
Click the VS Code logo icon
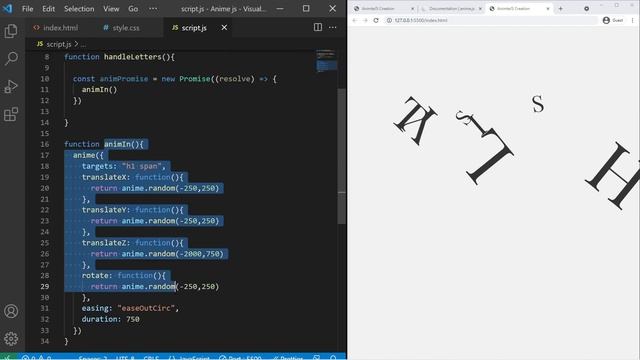pyautogui.click(x=7, y=9)
